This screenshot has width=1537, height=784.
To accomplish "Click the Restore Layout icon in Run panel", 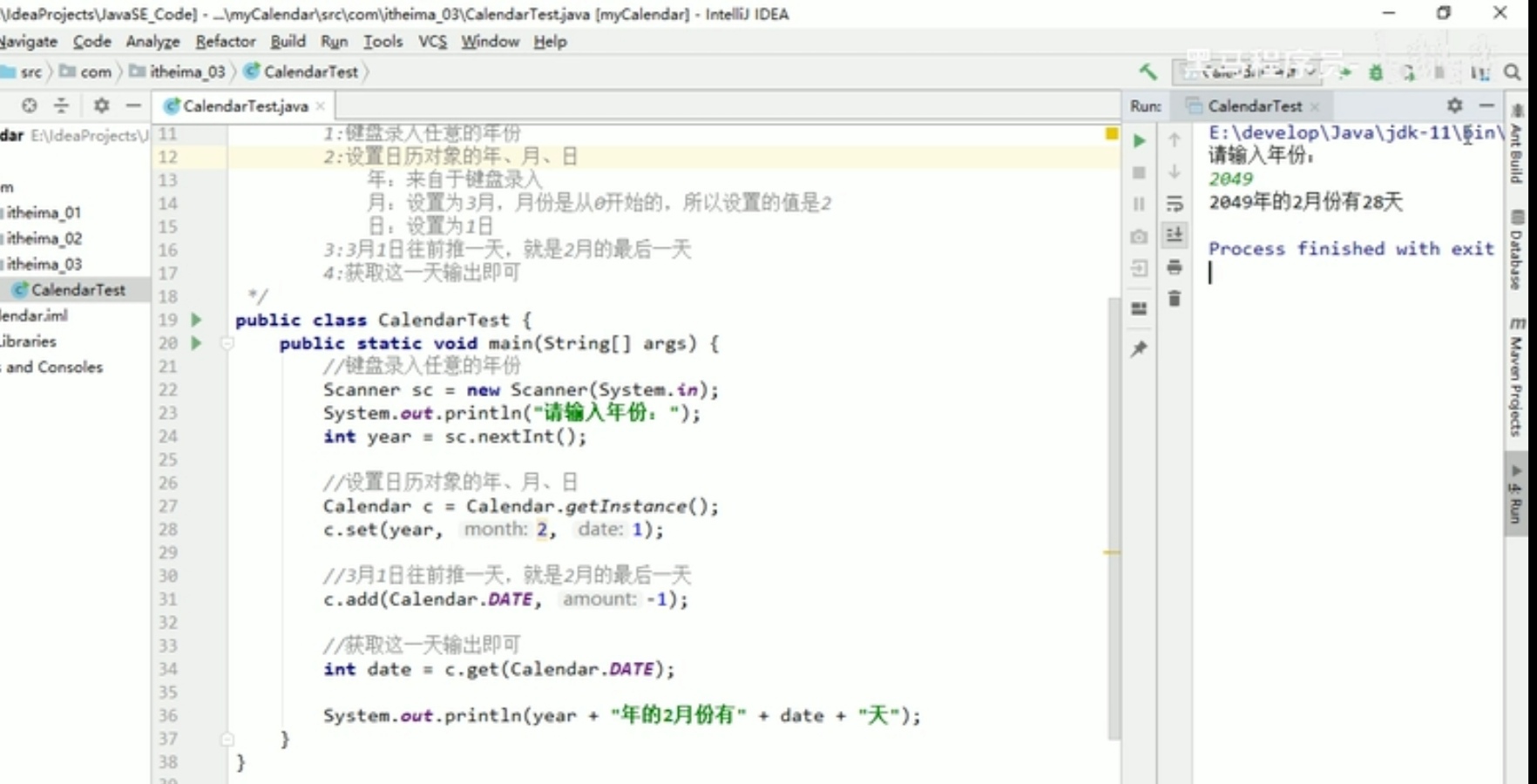I will [x=1139, y=308].
